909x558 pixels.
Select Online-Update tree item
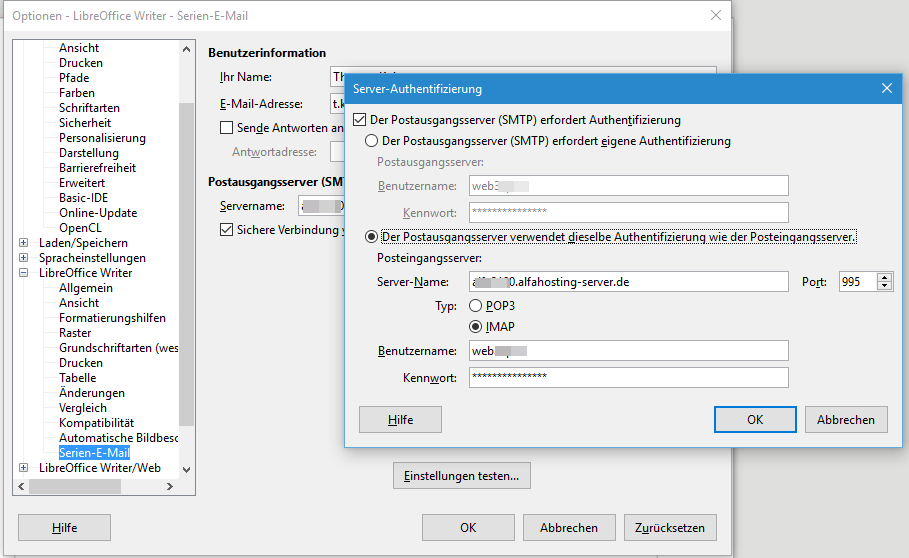coord(98,213)
